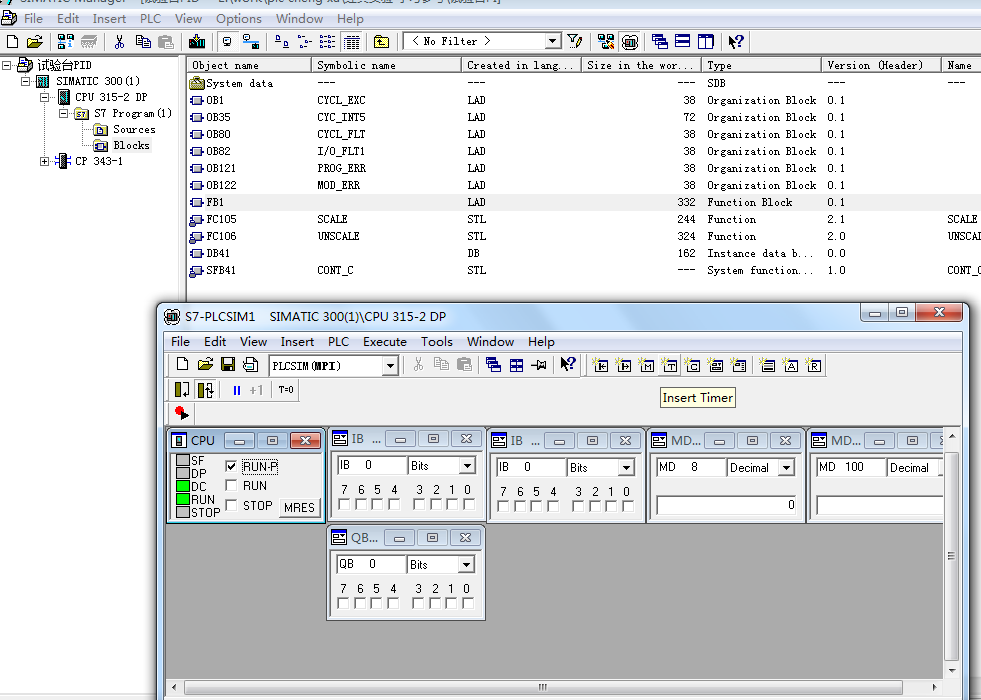
Task: Open the Window menu in S7-PLCSIM
Action: tap(490, 342)
